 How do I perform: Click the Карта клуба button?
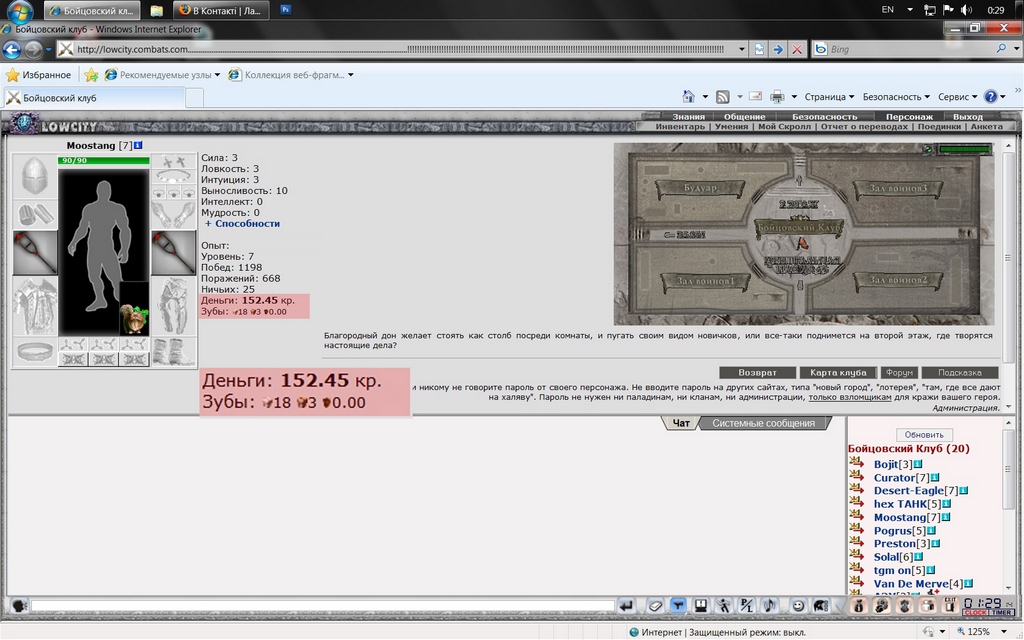point(838,372)
